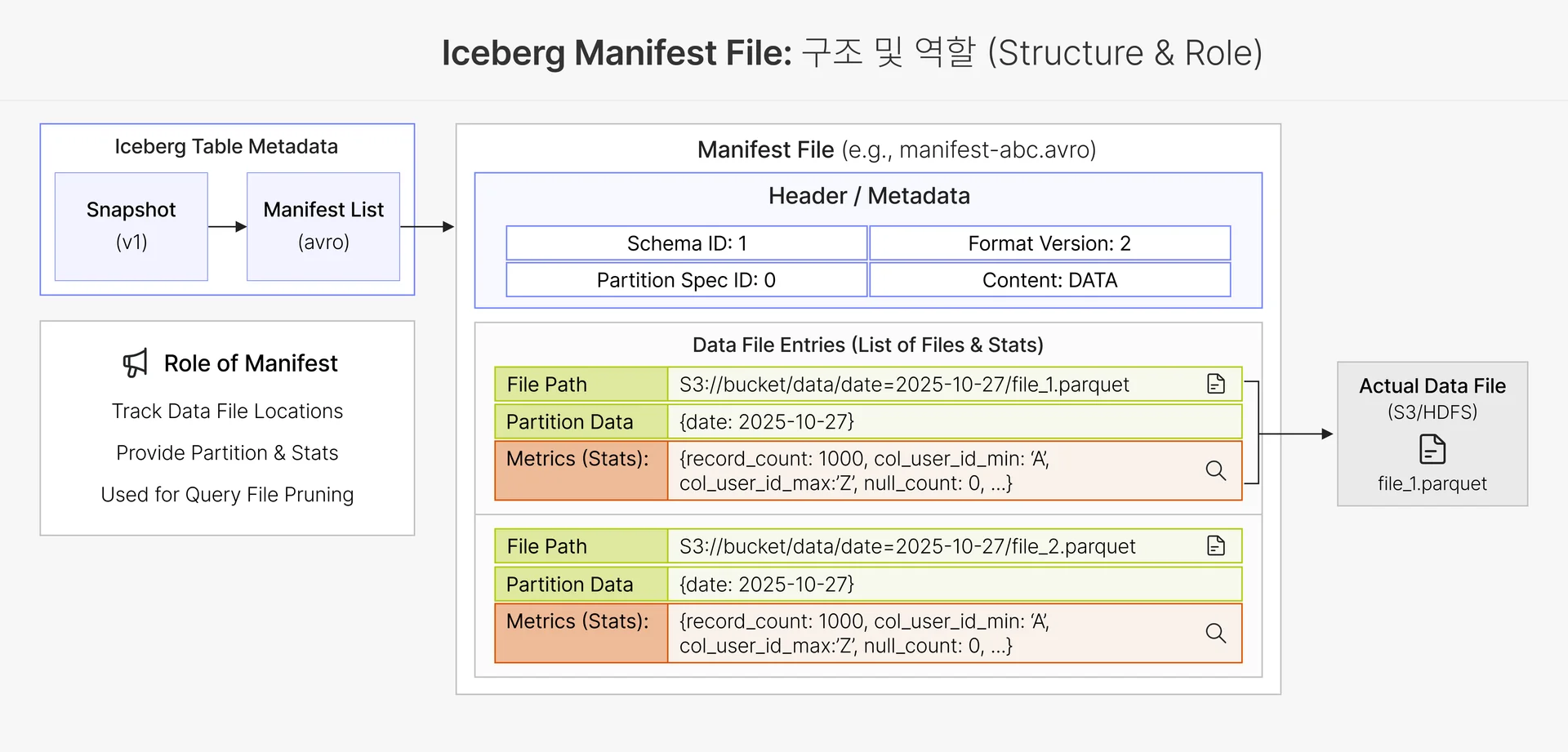Click the arrow between Snapshot and Manifest List
This screenshot has height=752, width=1568.
[227, 226]
